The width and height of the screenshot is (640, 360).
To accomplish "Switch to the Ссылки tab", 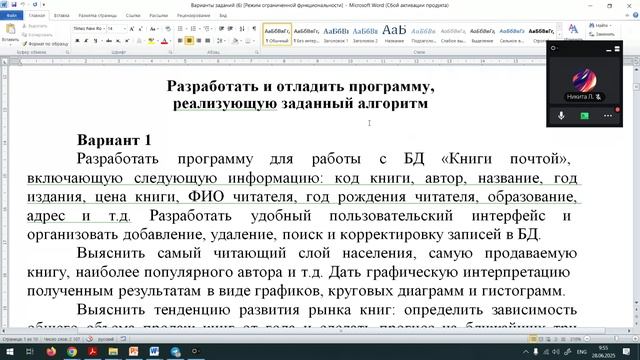I will pyautogui.click(x=133, y=16).
